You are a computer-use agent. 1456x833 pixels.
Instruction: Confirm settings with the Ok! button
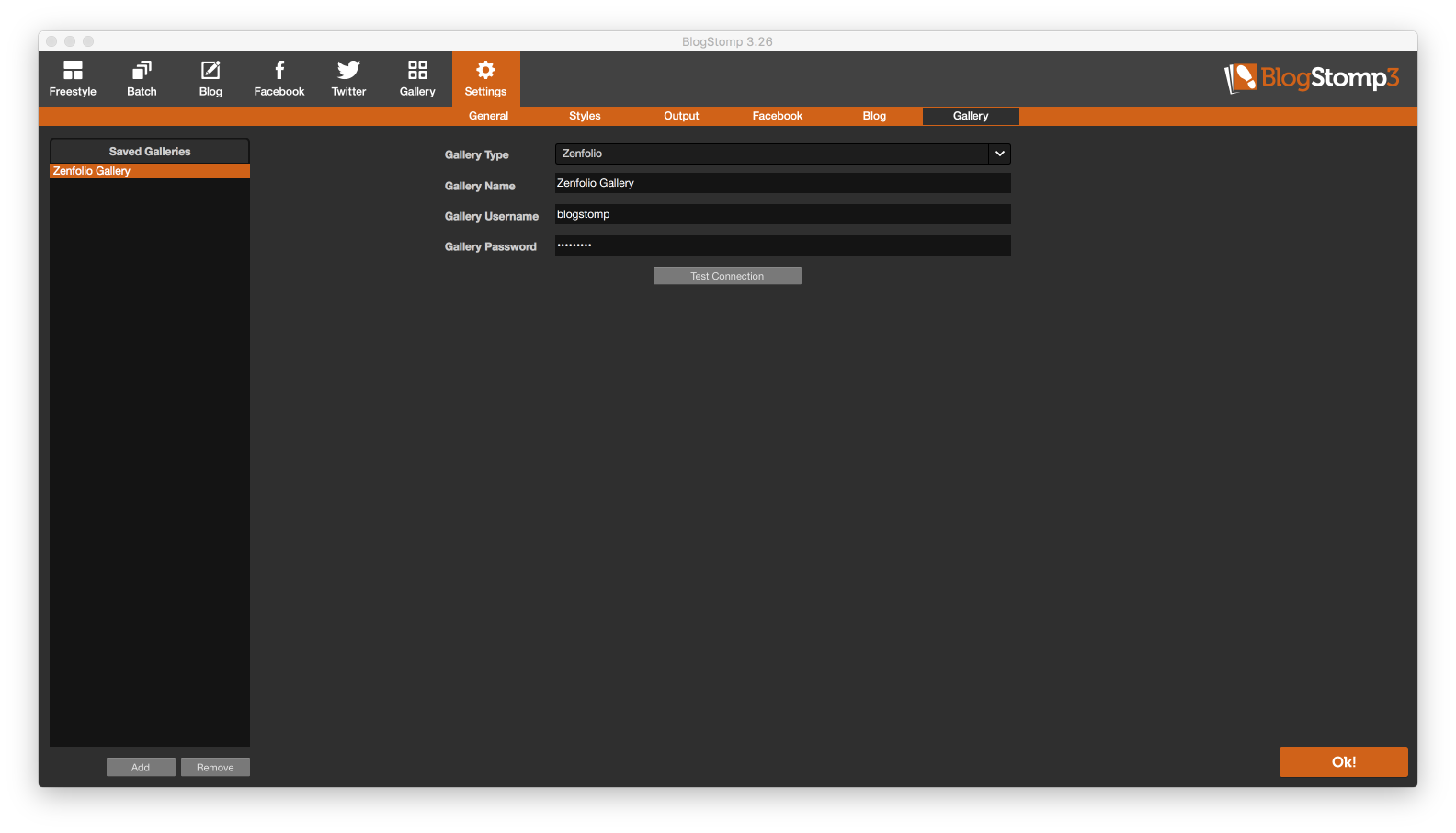tap(1344, 762)
